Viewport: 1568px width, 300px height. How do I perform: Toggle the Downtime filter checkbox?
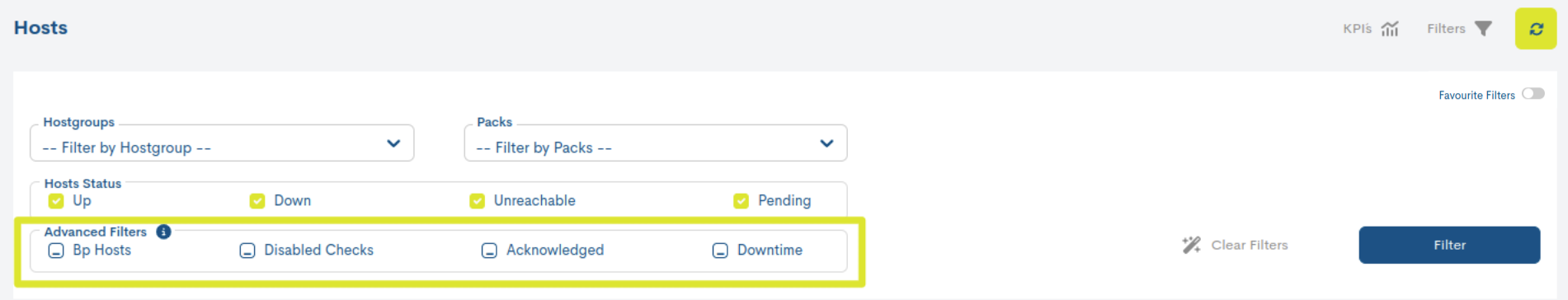tap(720, 251)
